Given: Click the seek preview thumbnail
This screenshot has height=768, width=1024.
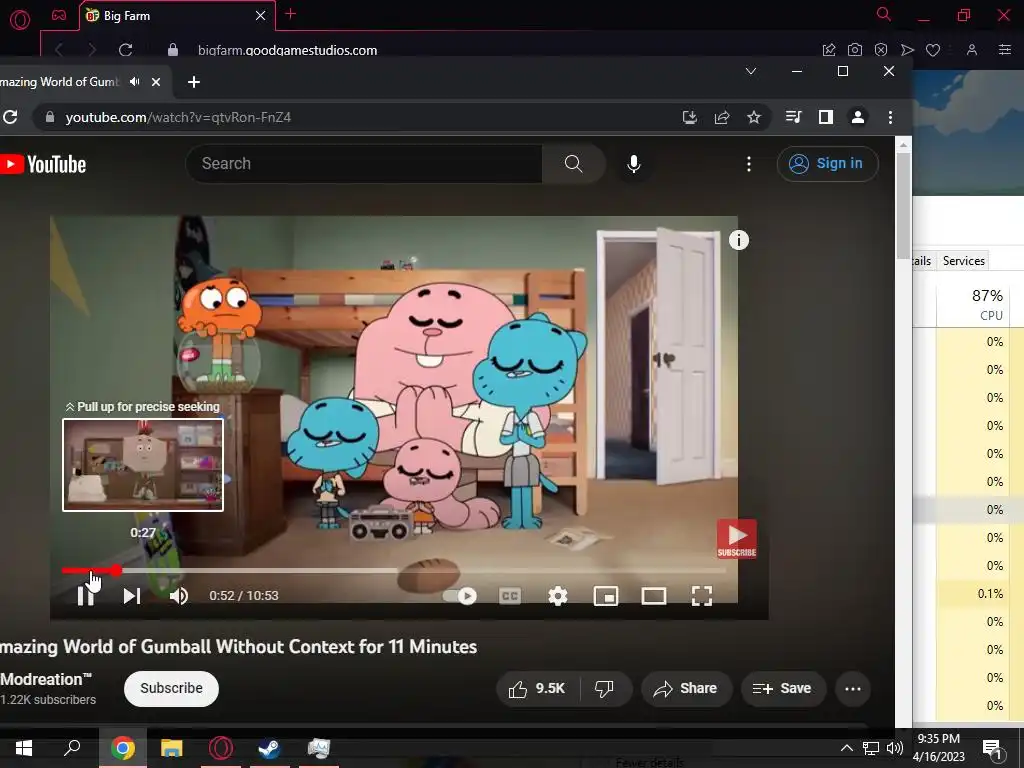Looking at the screenshot, I should point(143,464).
